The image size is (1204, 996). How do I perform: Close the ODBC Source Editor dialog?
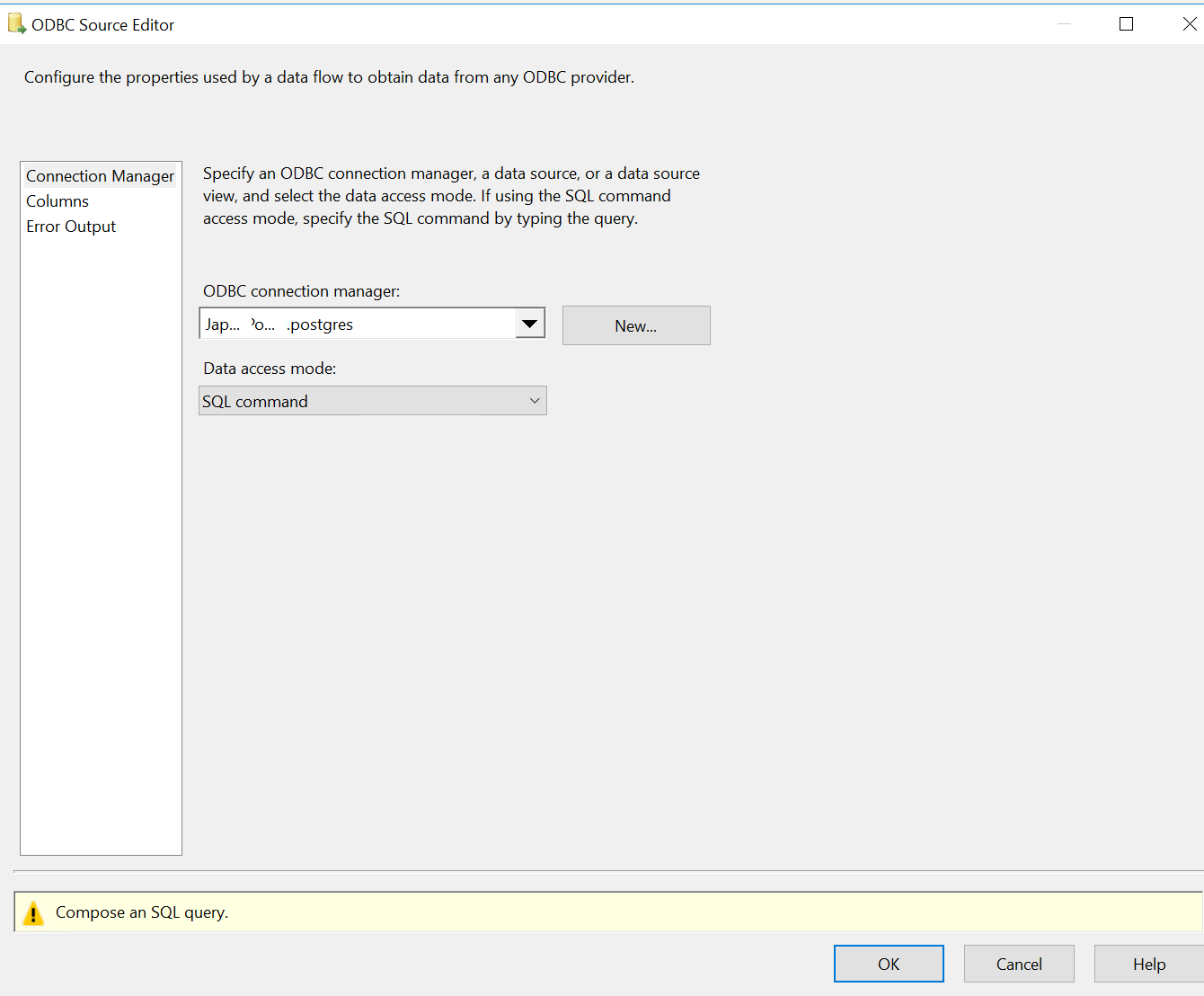pyautogui.click(x=1189, y=24)
